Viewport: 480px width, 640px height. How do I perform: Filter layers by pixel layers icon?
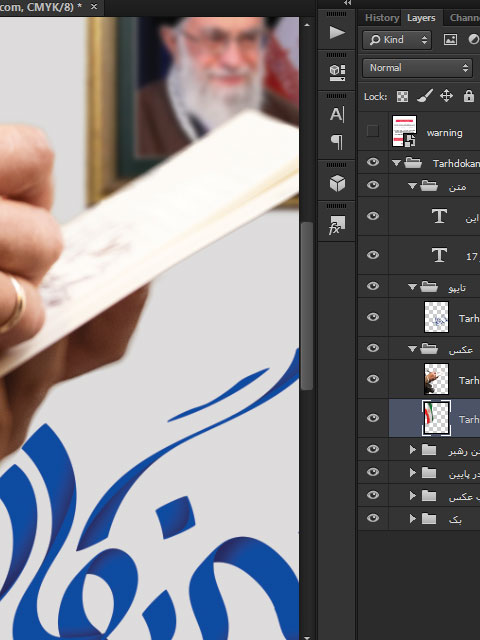(x=450, y=40)
